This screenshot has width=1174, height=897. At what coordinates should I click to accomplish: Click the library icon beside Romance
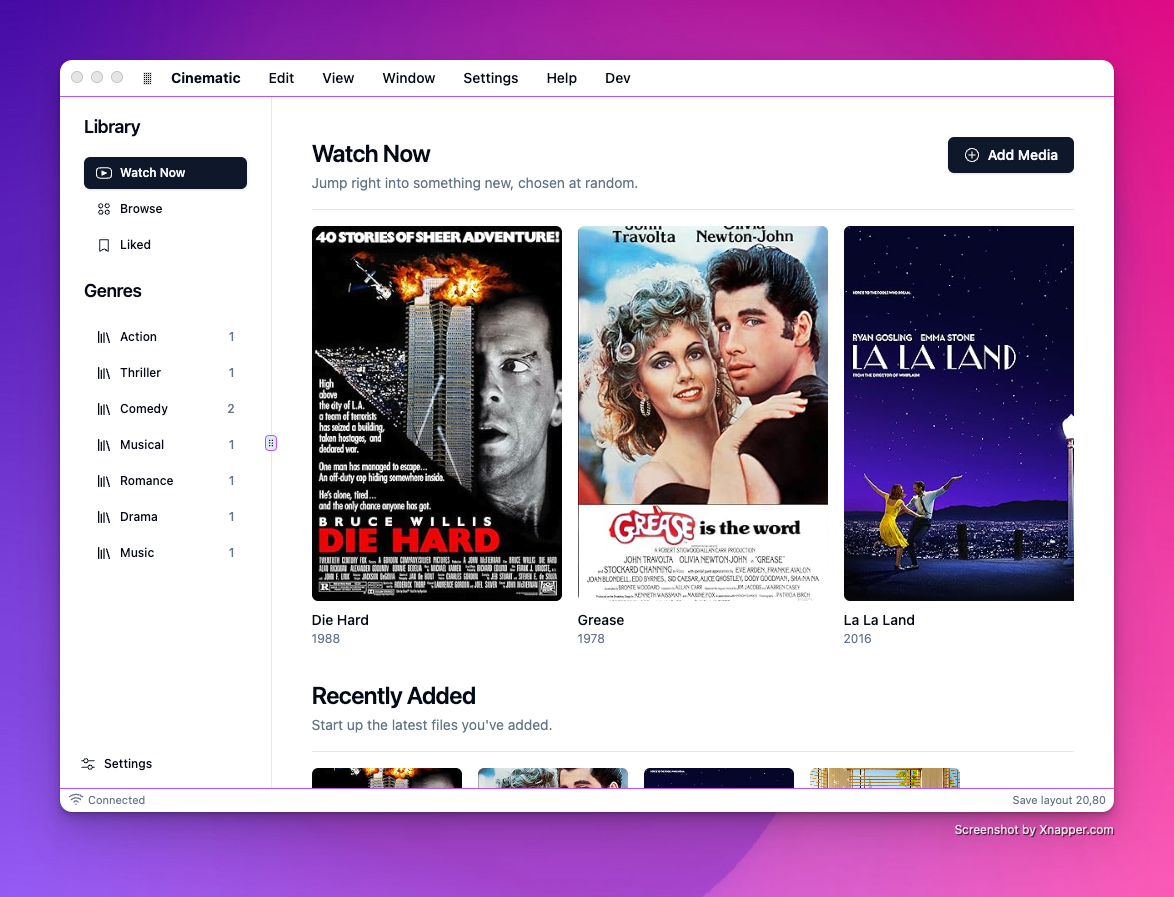(x=104, y=481)
